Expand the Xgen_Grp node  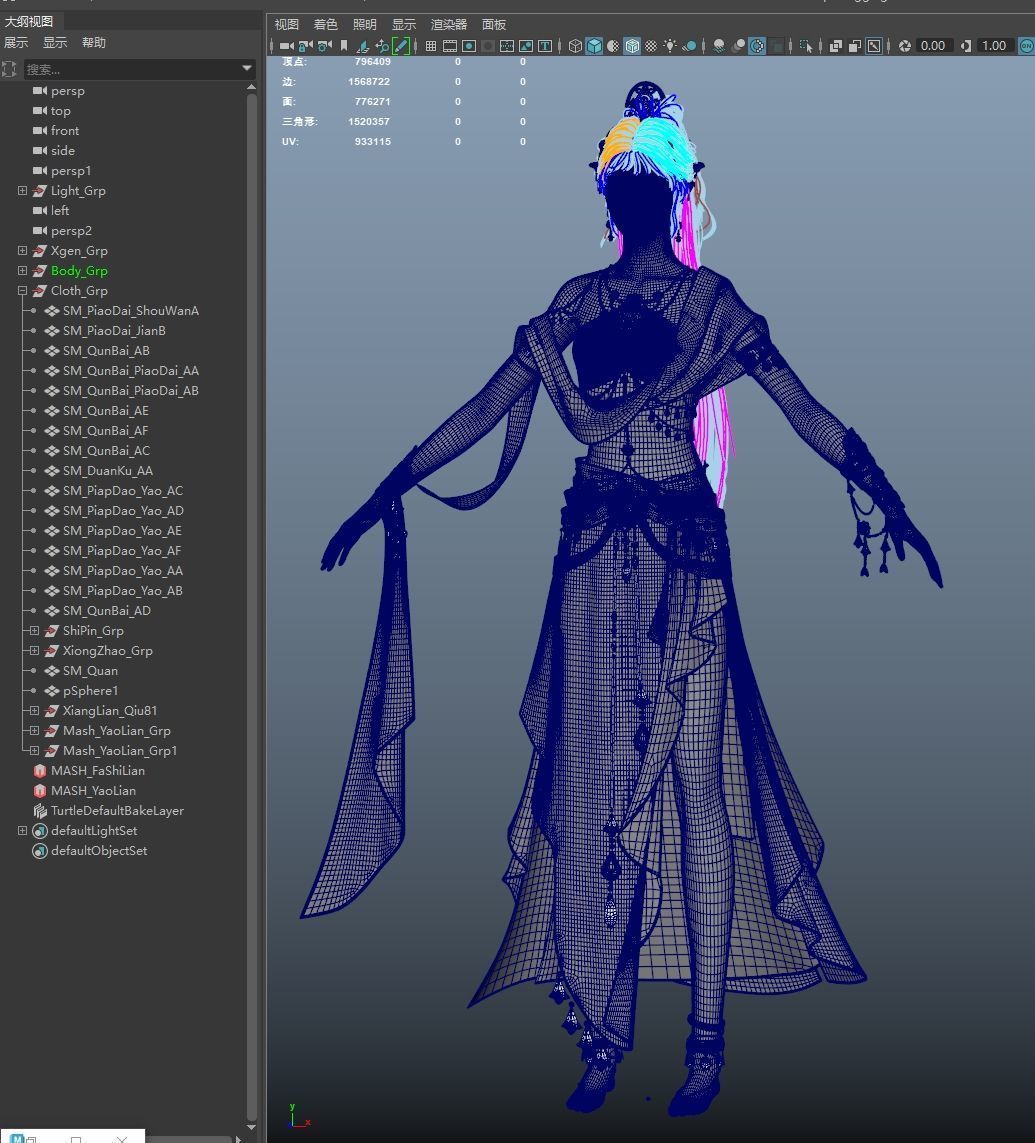tap(23, 251)
